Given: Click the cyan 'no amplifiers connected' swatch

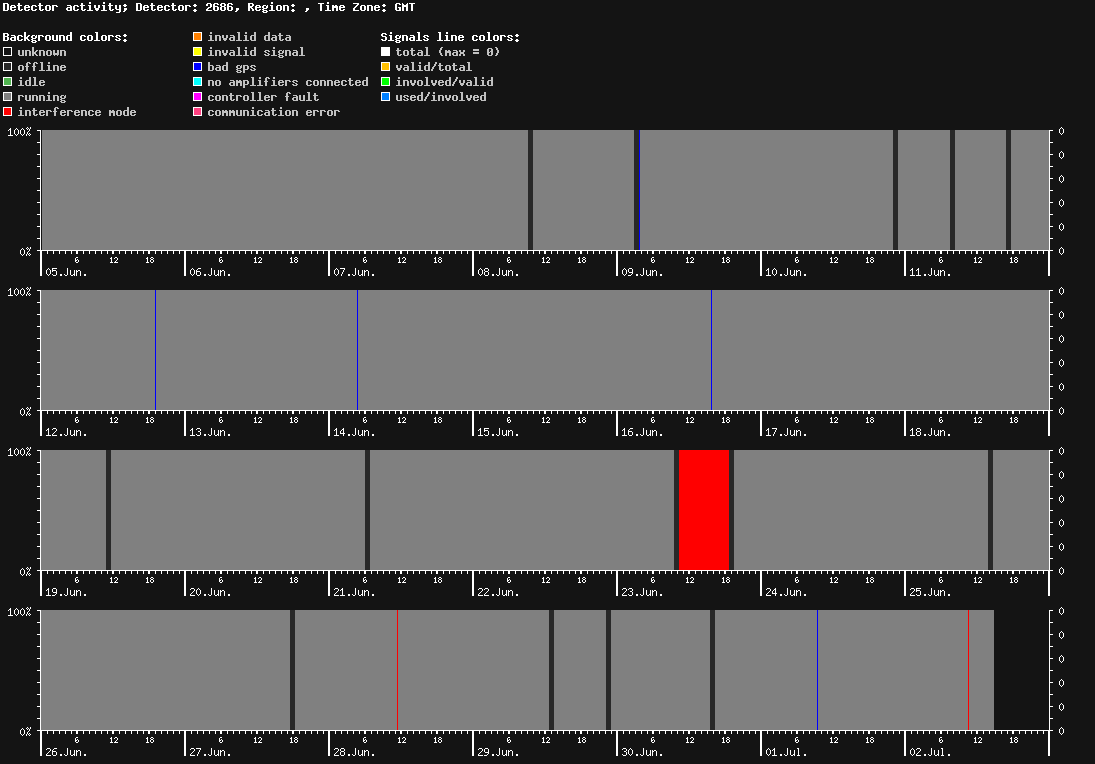Looking at the screenshot, I should [198, 82].
